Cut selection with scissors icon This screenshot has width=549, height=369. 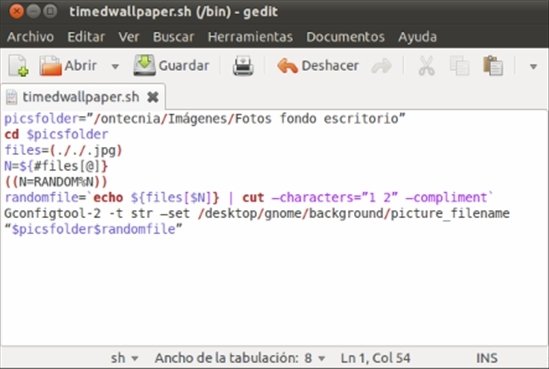(426, 65)
